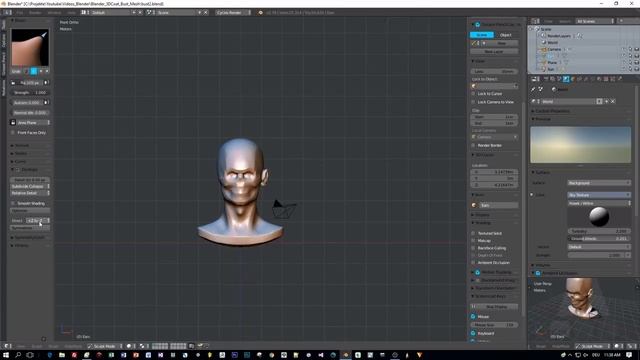Viewport: 640px width, 360px height.
Task: Click the unlink world X icon
Action: 613,101
